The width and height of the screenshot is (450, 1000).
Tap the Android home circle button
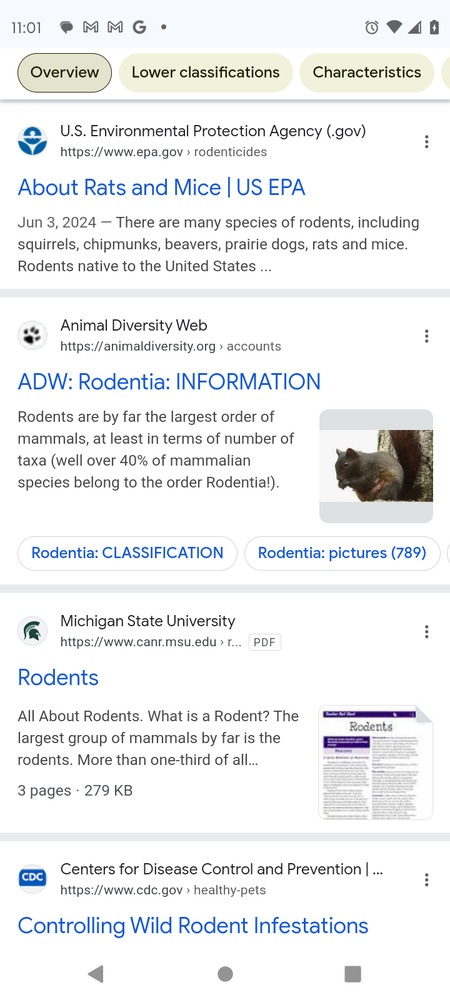225,973
